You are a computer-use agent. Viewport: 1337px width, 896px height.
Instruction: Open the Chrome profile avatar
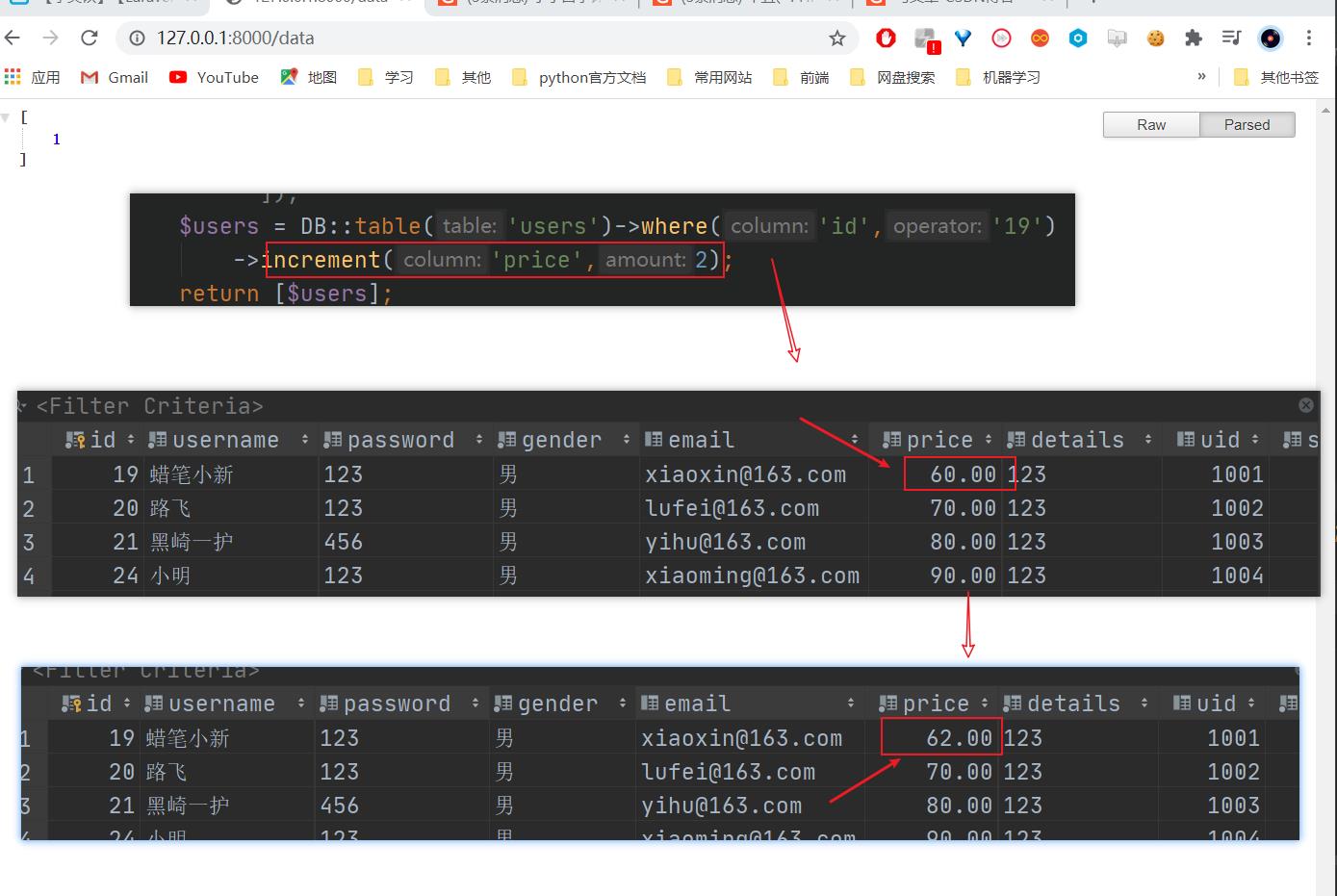click(x=1271, y=38)
